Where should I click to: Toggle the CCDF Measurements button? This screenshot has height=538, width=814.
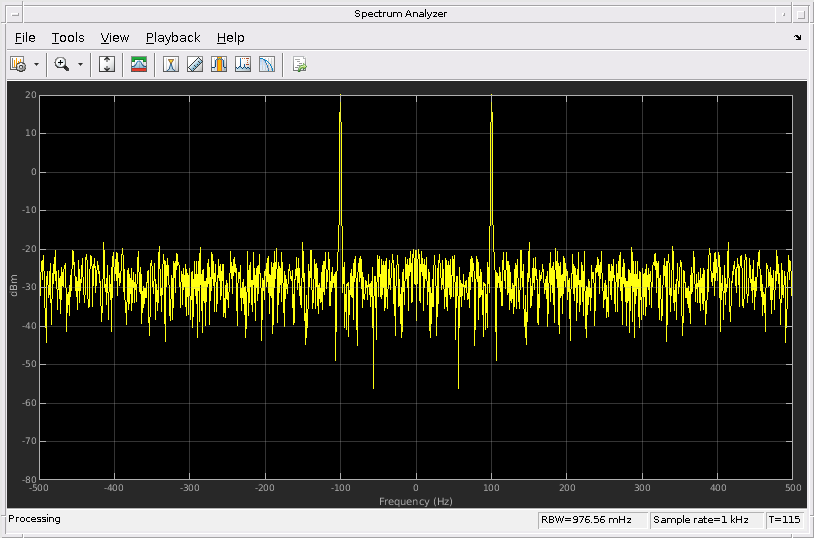(267, 64)
